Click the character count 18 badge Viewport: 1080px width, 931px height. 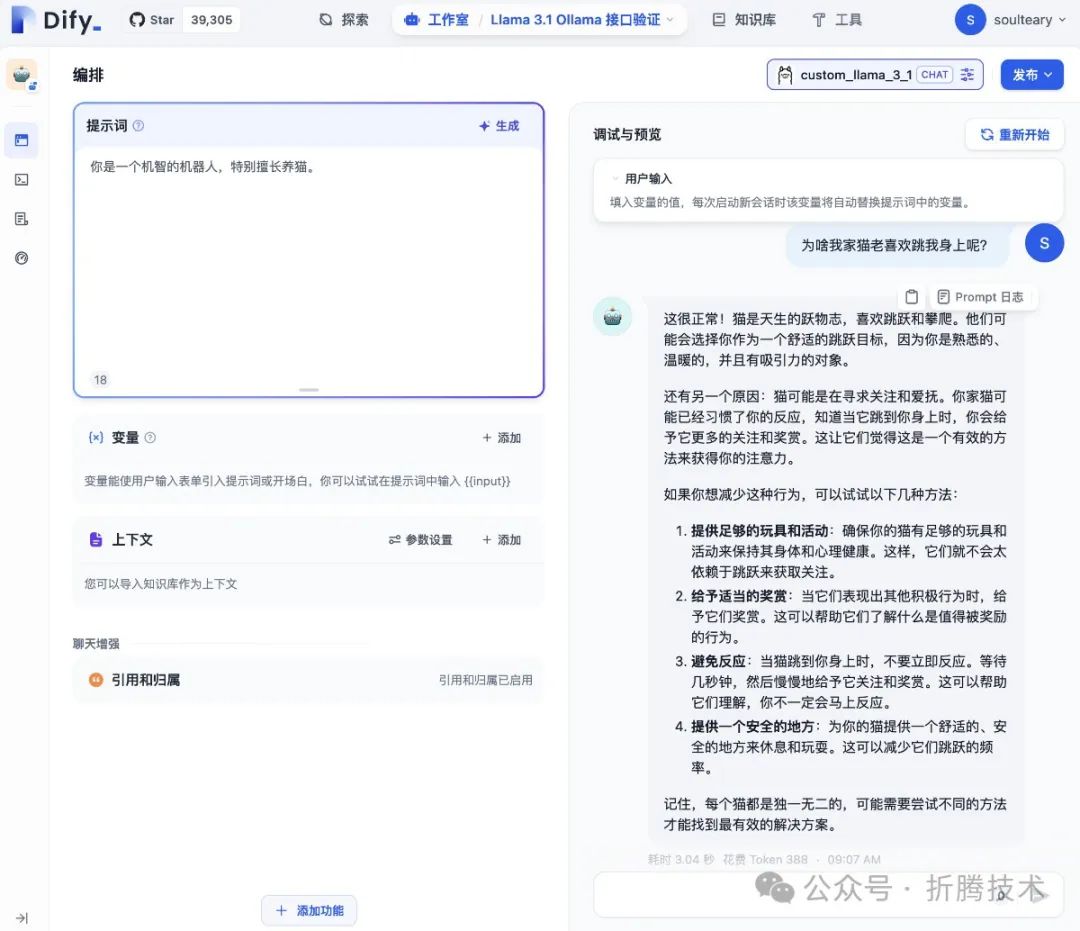[x=101, y=379]
